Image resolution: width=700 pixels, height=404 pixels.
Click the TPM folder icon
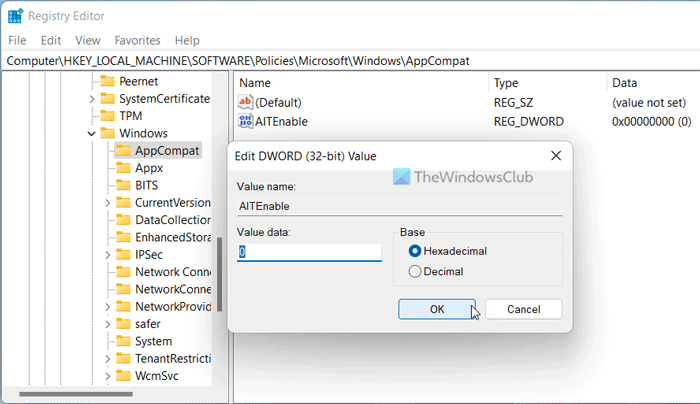(108, 116)
